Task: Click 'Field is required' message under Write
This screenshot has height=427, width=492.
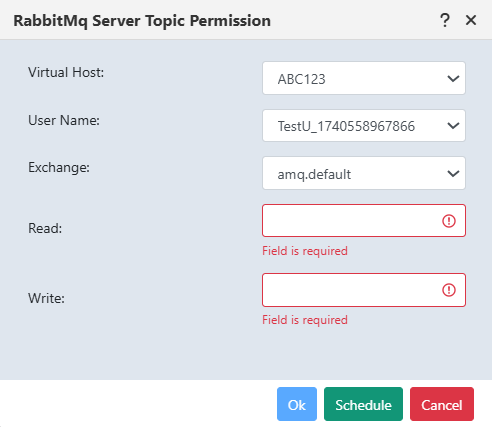Action: [x=305, y=320]
